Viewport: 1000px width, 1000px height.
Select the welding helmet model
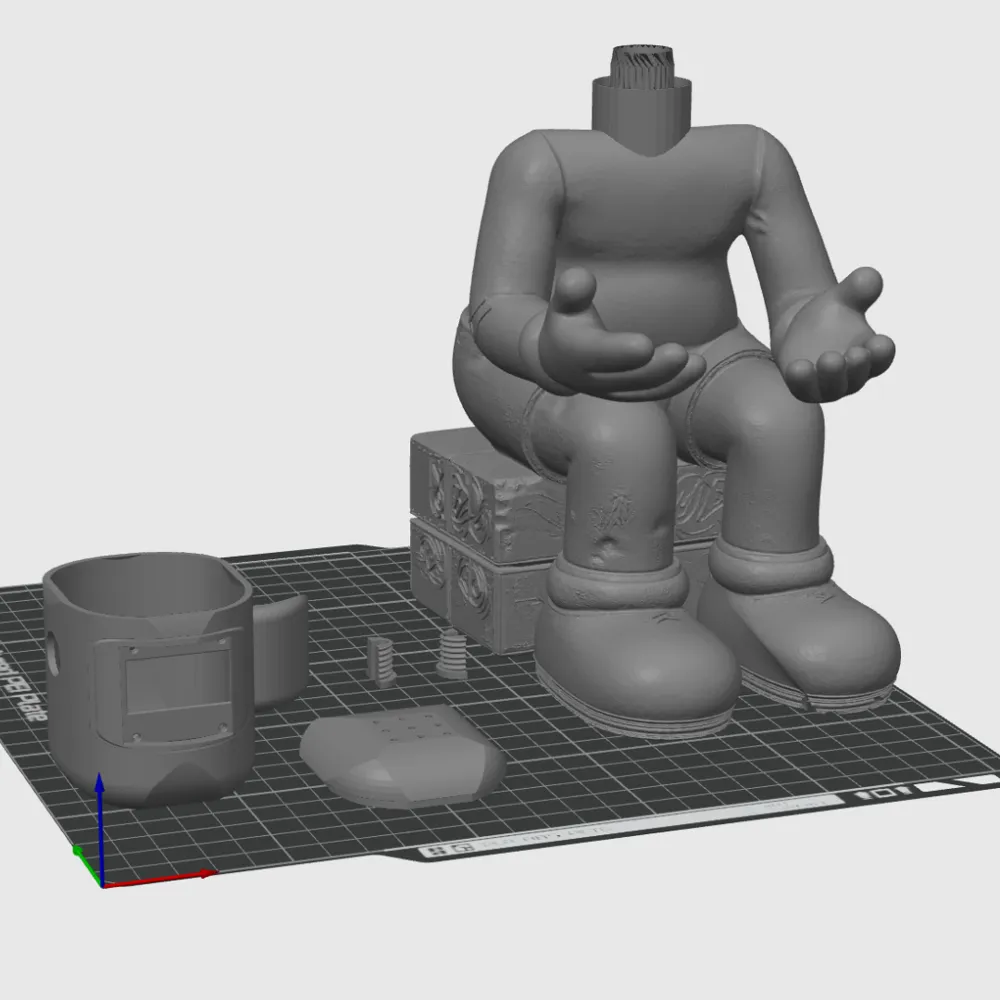pyautogui.click(x=147, y=678)
